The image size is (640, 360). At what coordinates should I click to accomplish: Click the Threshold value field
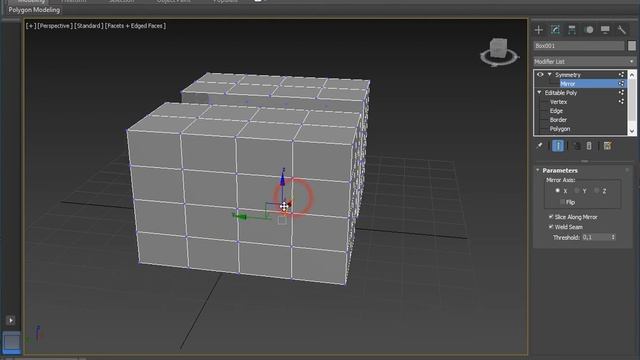[596, 237]
